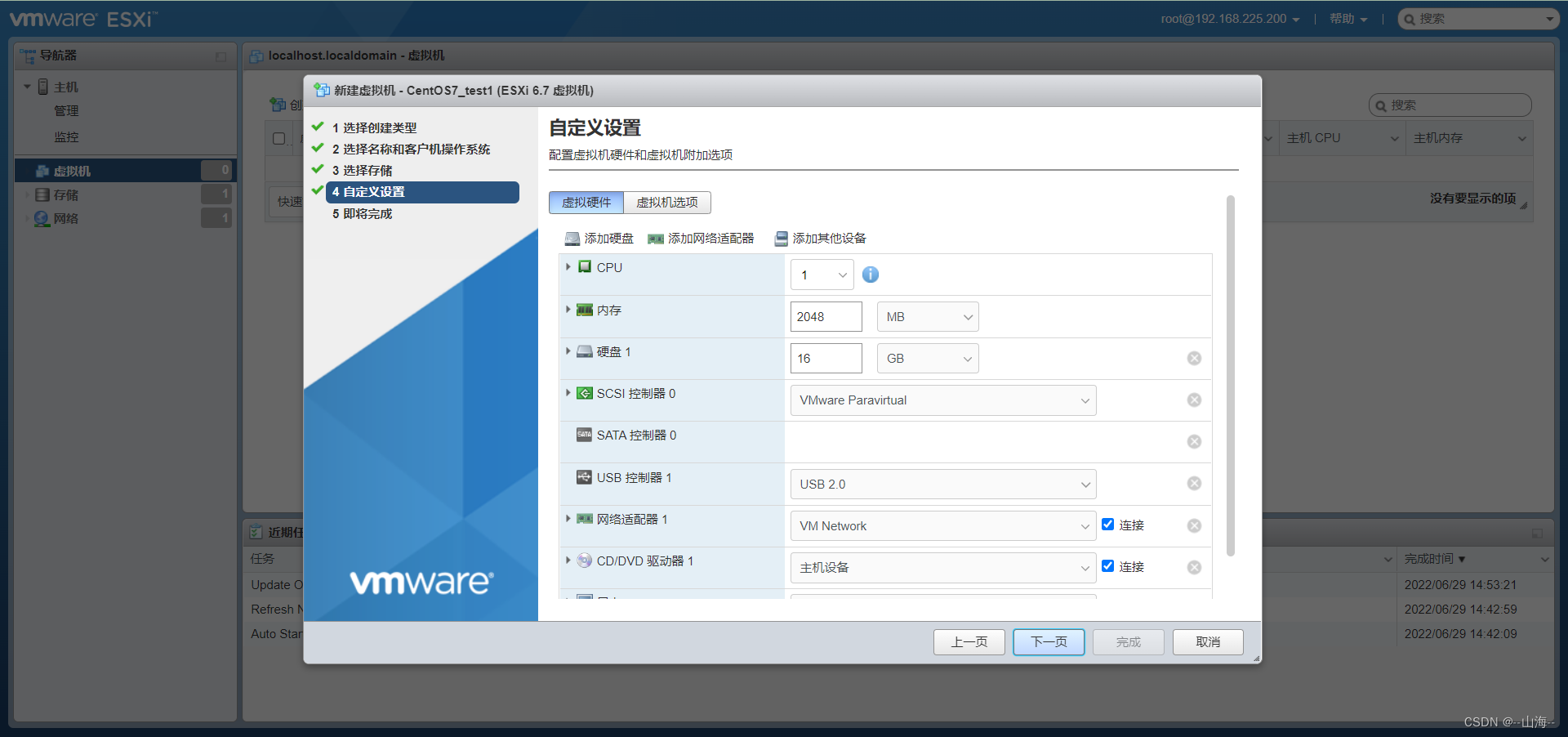This screenshot has height=737, width=1568.
Task: Open the VMware Paravirtual SCSI type dropdown
Action: [x=943, y=400]
